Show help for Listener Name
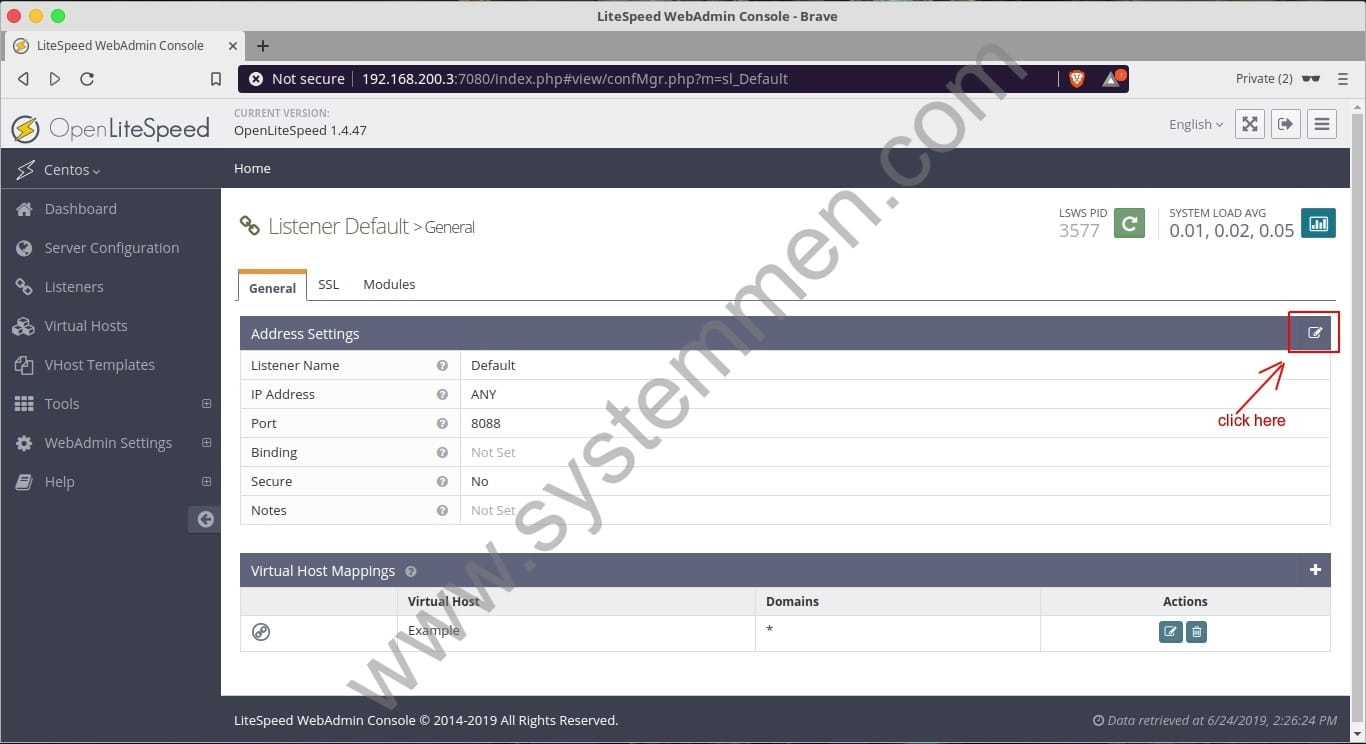Image resolution: width=1366 pixels, height=744 pixels. tap(442, 365)
